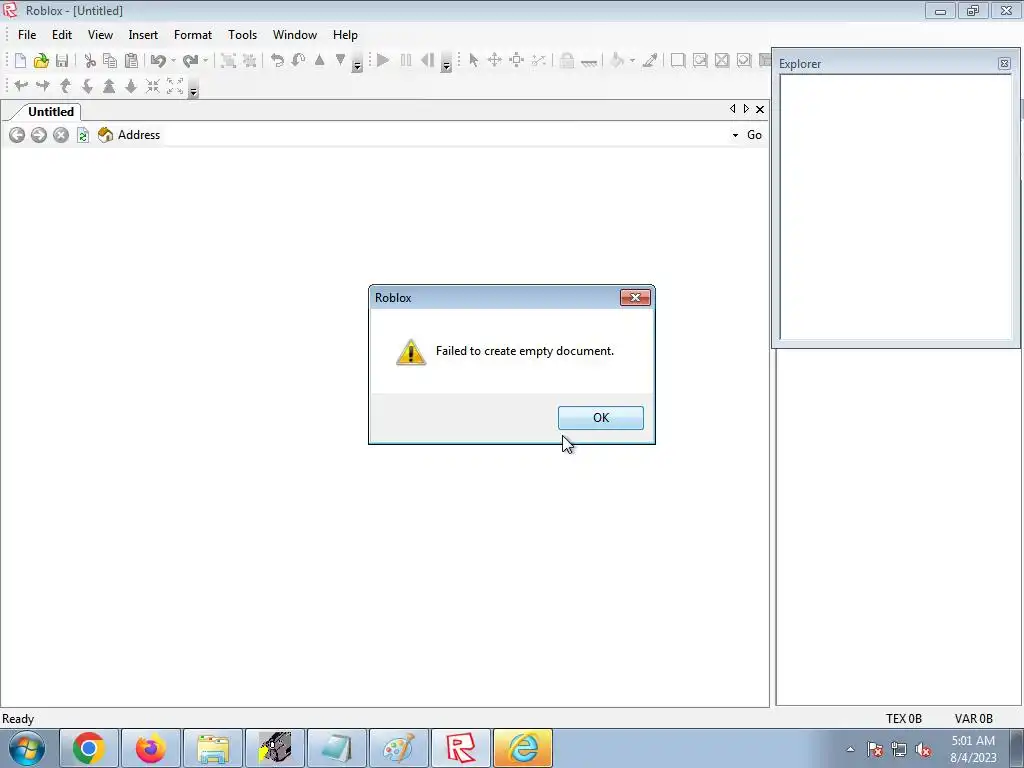Open Firefox from the taskbar
This screenshot has width=1024, height=768.
[x=150, y=748]
